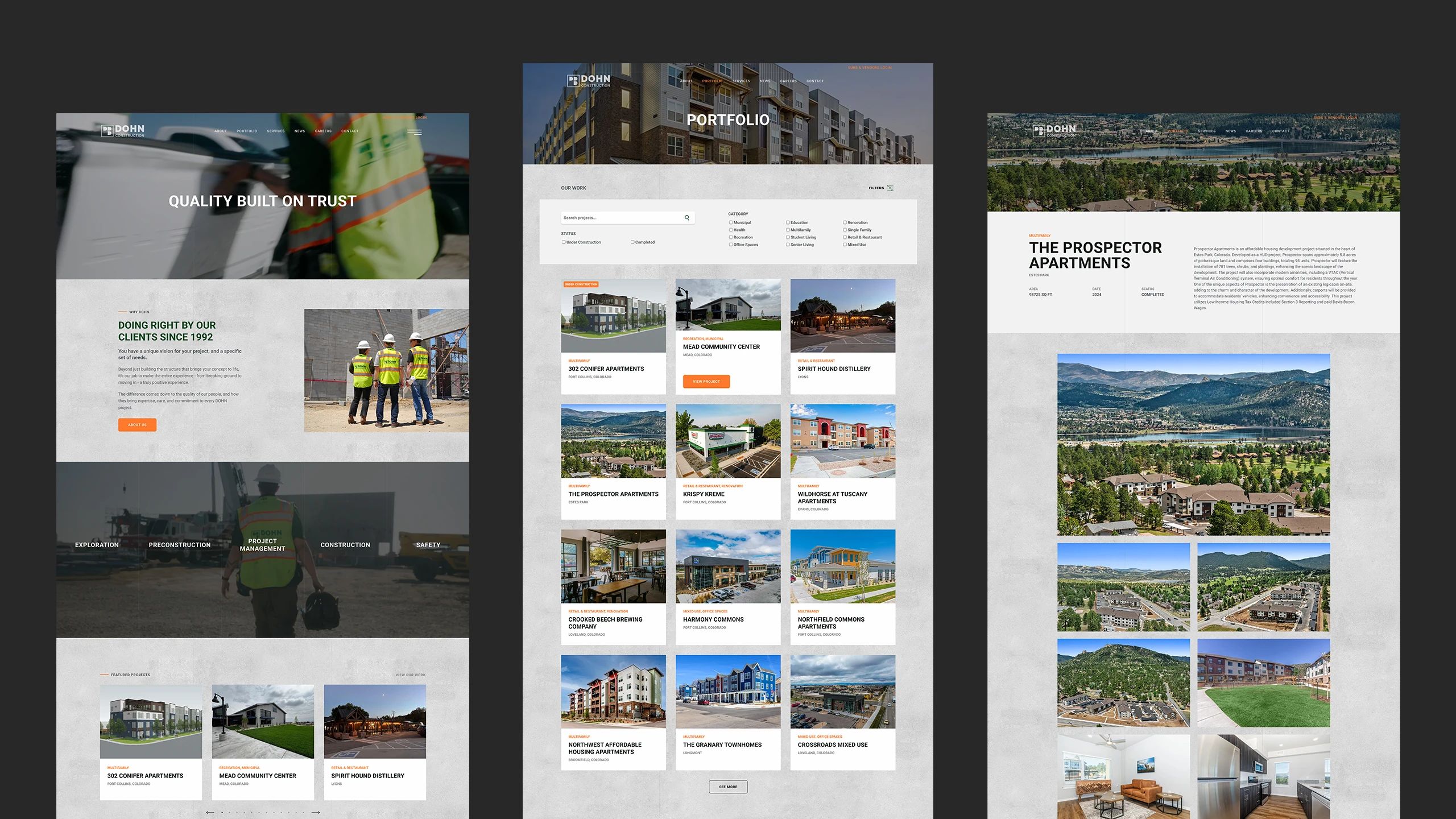Open the hamburger menu on home page

(x=414, y=132)
